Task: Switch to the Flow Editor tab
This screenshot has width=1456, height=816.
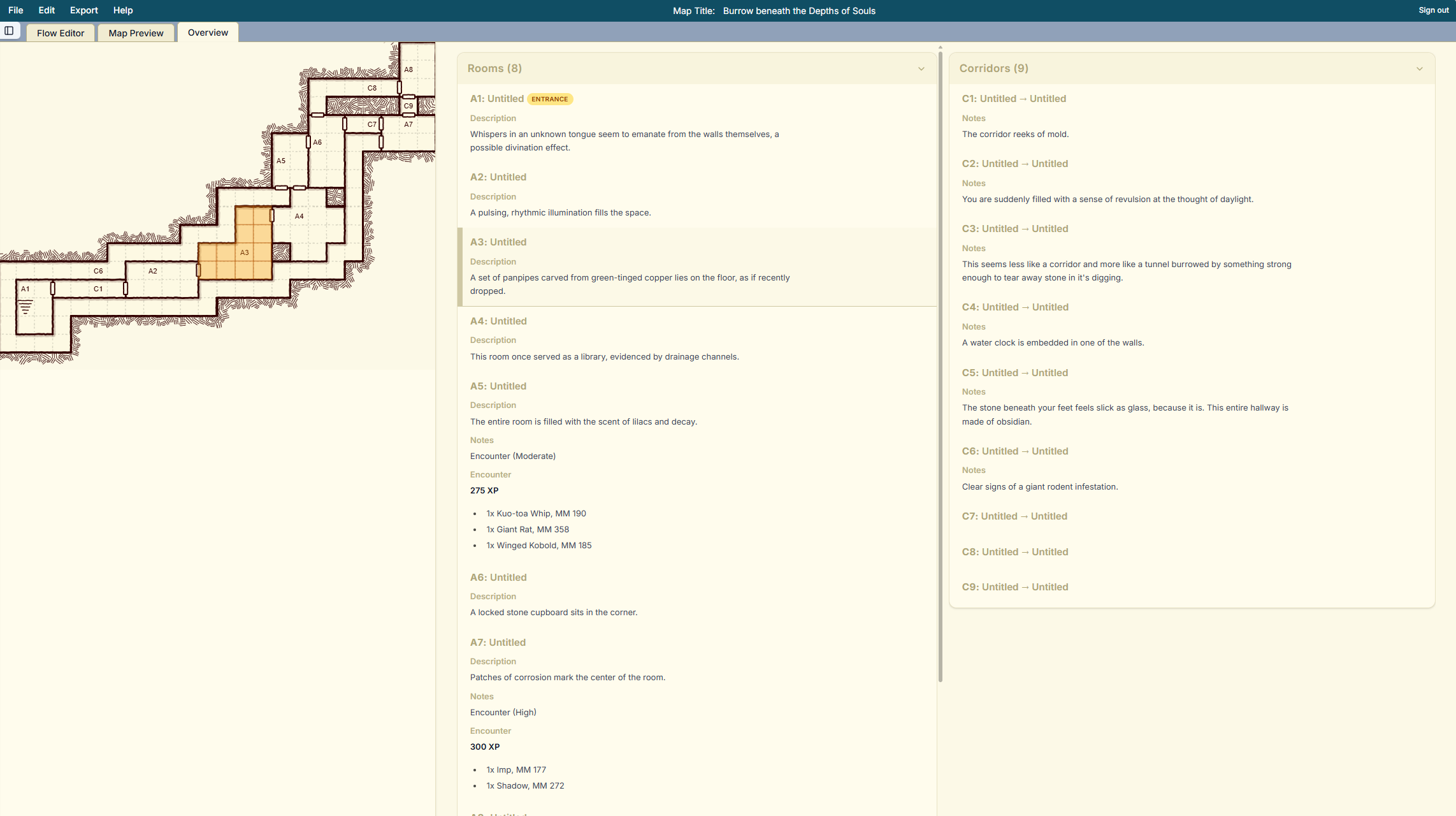Action: pos(61,33)
